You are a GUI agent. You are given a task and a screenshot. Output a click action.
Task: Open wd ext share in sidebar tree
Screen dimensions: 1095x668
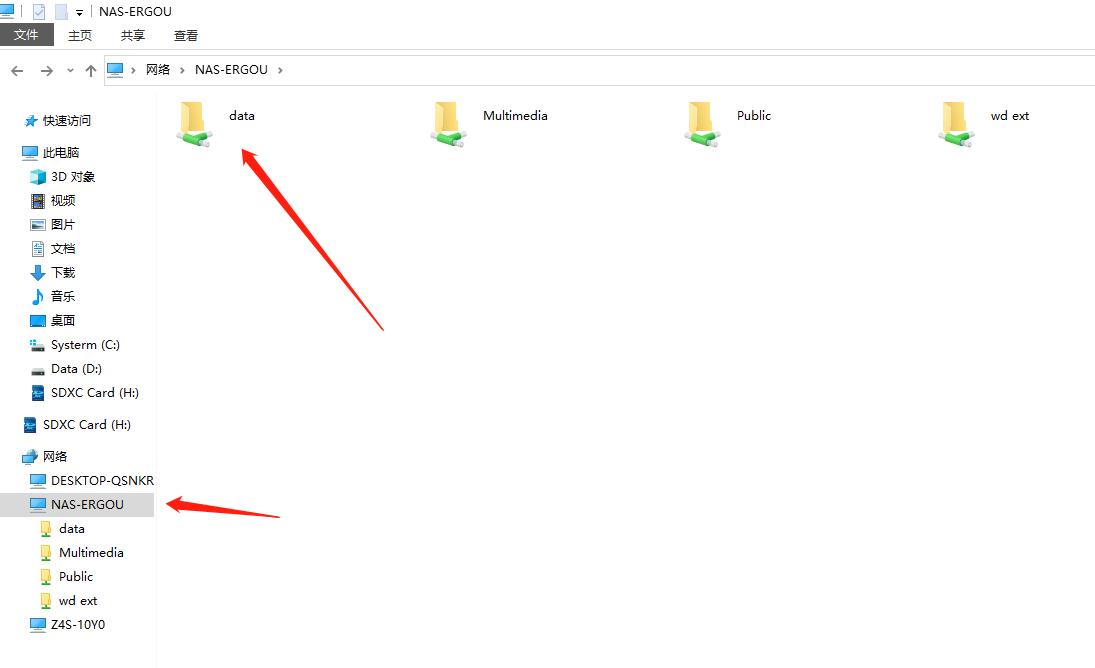pos(78,600)
